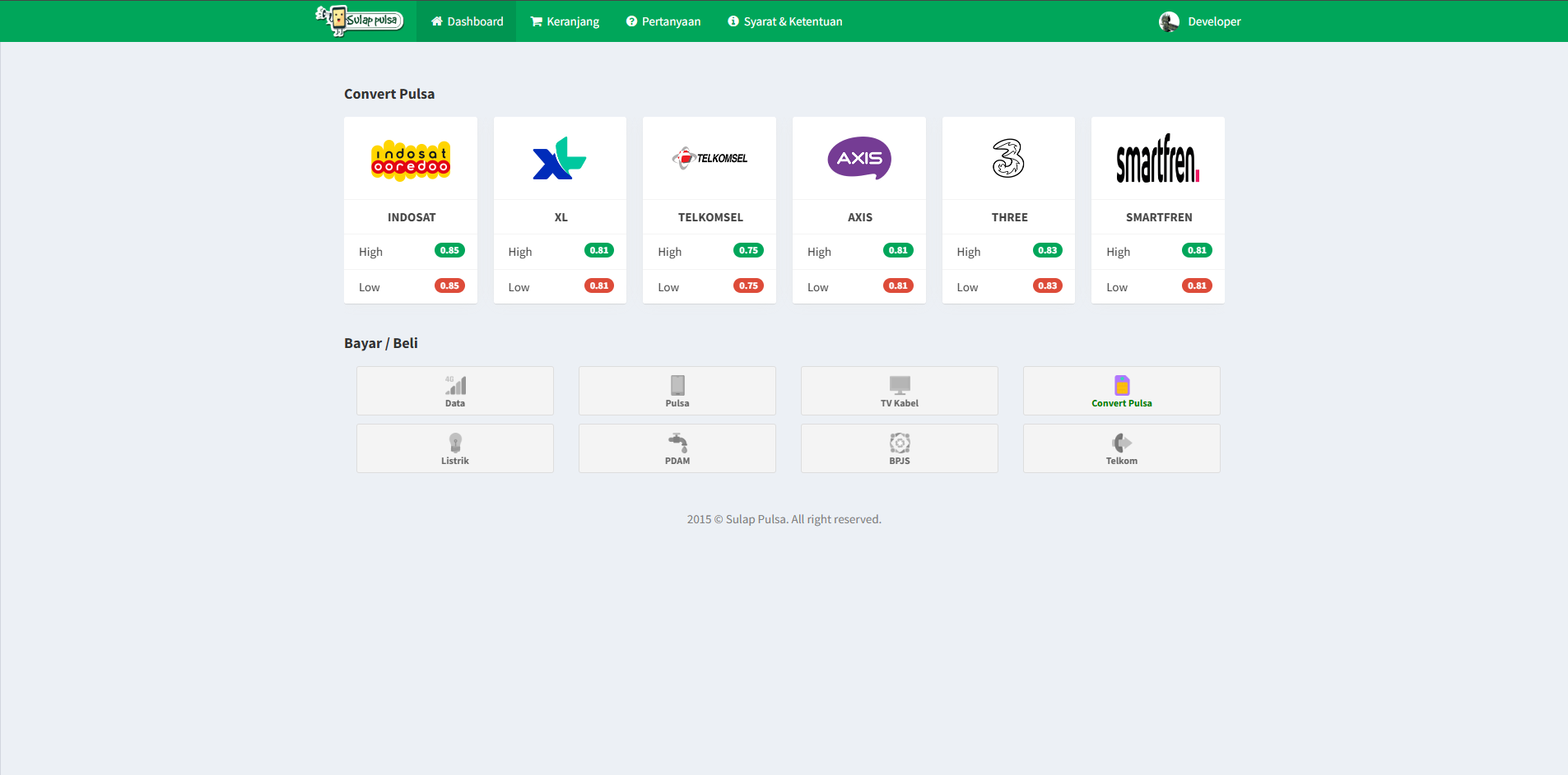Click Indosat High rate badge 0.85
The width and height of the screenshot is (1568, 775).
[x=449, y=250]
